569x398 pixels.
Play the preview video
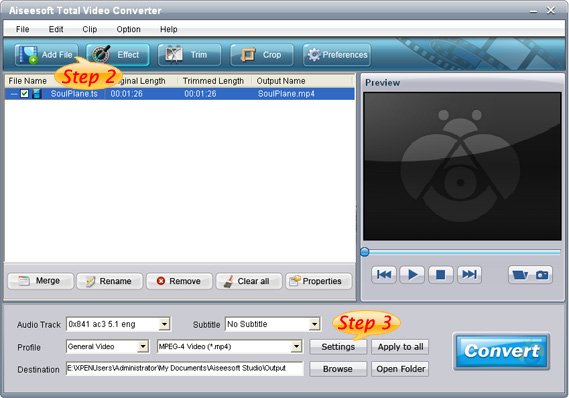(x=412, y=275)
